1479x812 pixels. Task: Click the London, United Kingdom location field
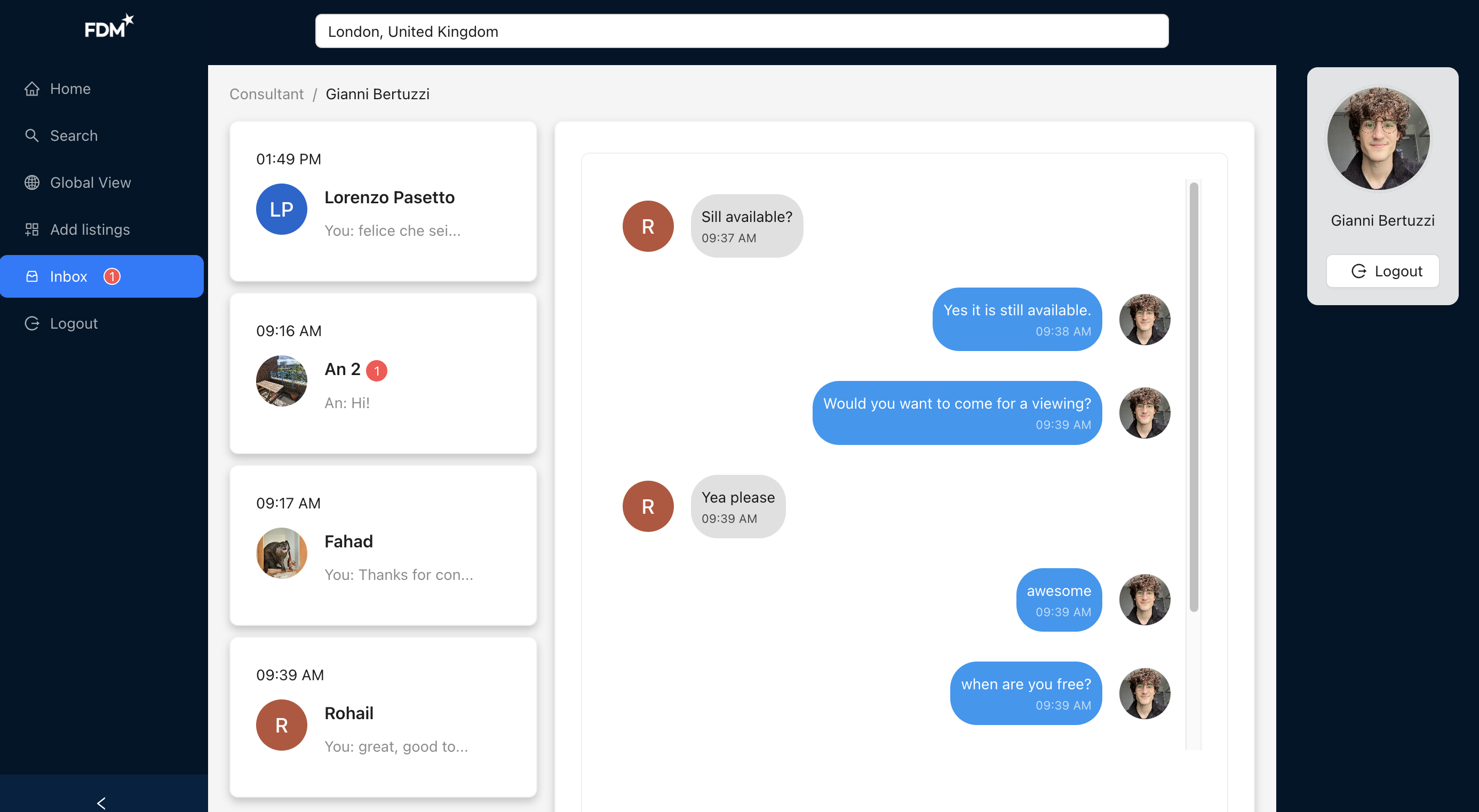click(741, 31)
